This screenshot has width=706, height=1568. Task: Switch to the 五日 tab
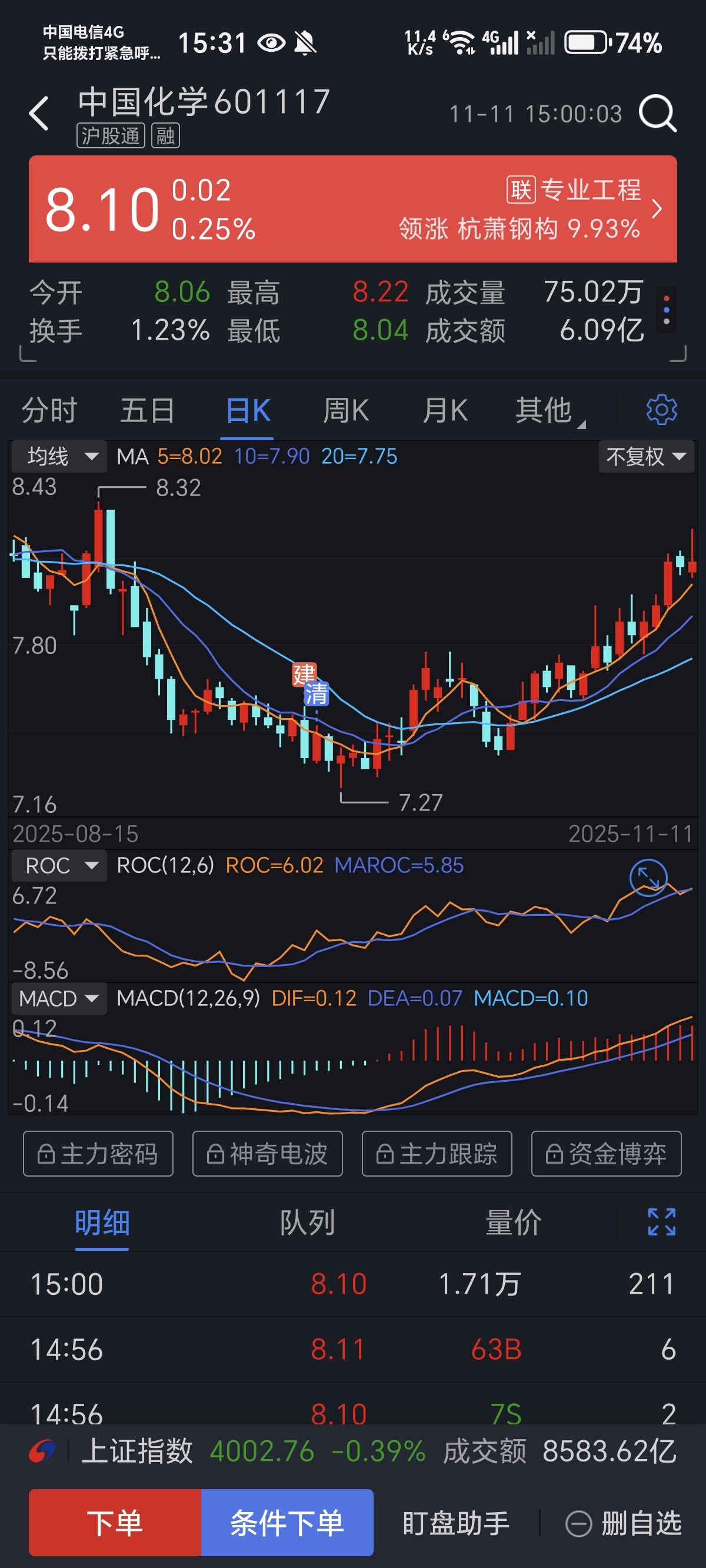coord(147,410)
